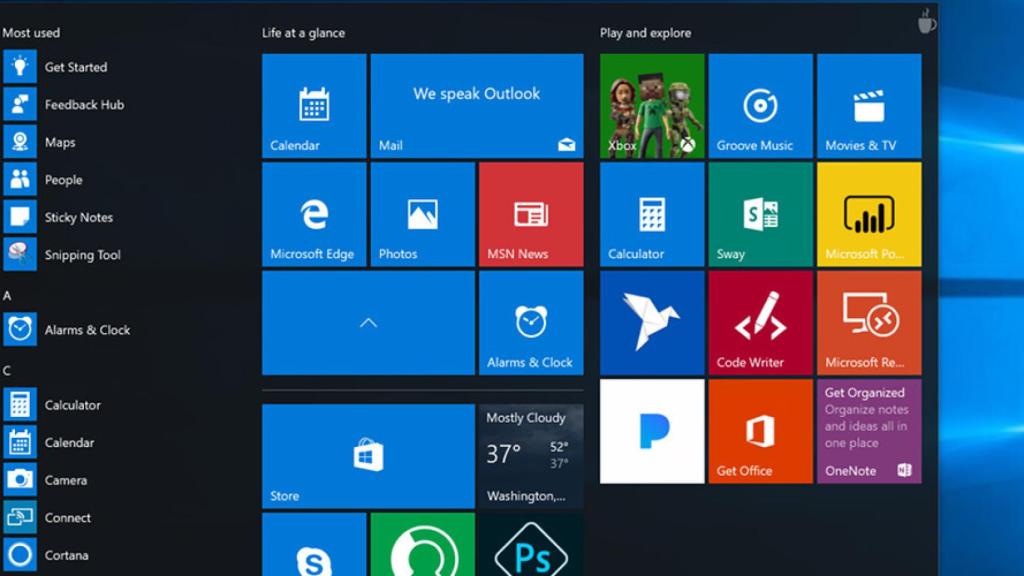Open Snipping Tool from Most used
The height and width of the screenshot is (576, 1024).
tap(84, 255)
